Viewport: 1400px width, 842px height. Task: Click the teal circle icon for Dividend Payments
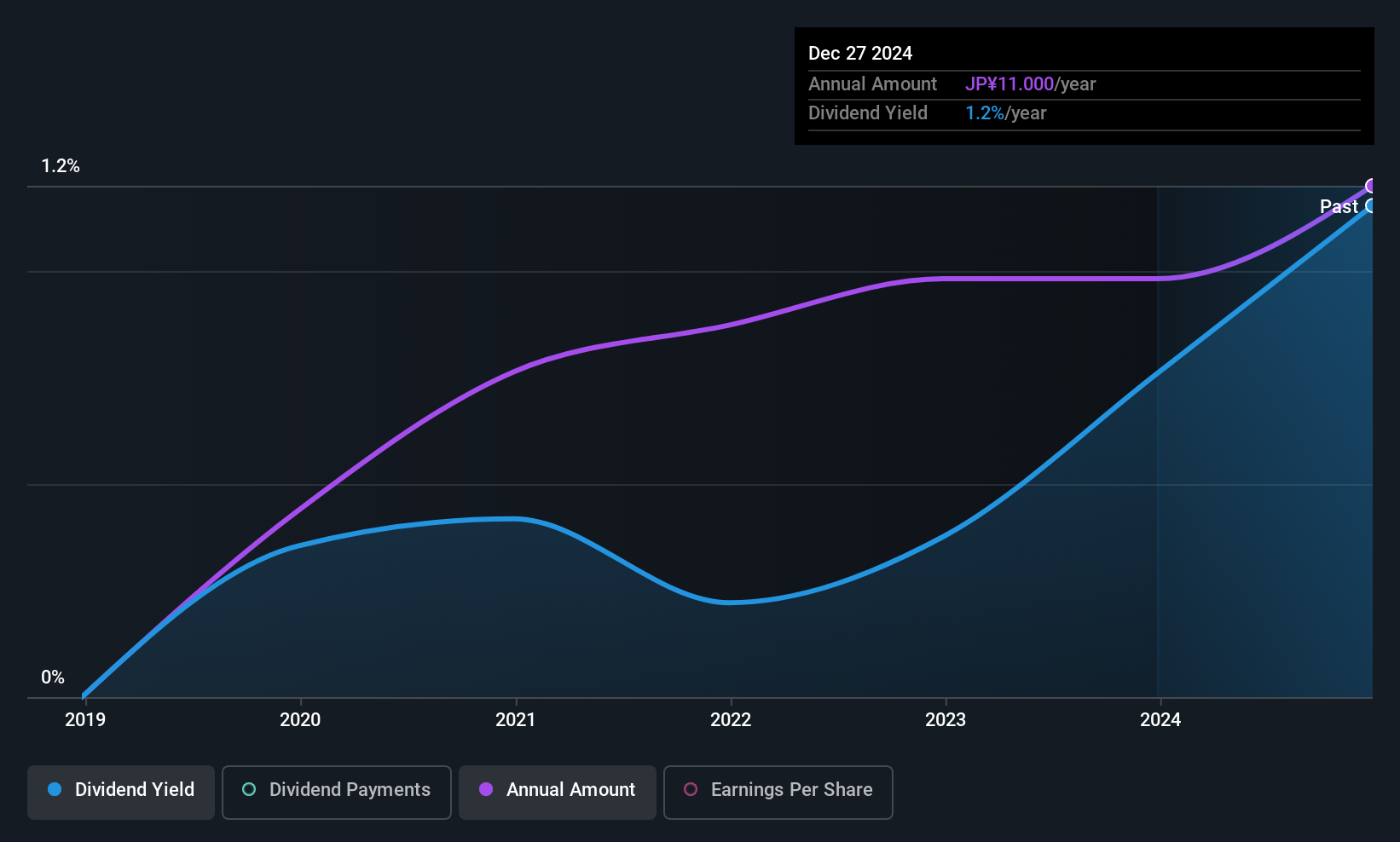(249, 790)
